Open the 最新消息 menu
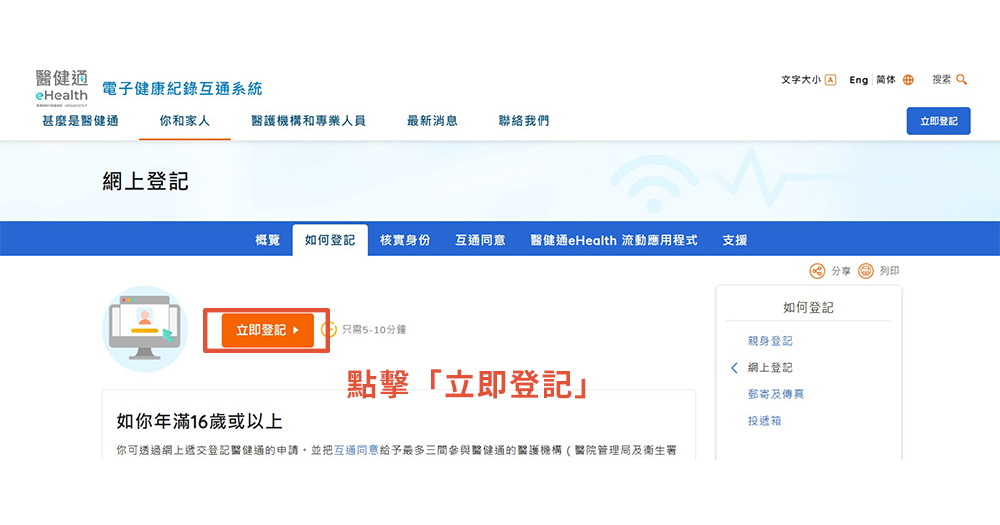 click(432, 121)
